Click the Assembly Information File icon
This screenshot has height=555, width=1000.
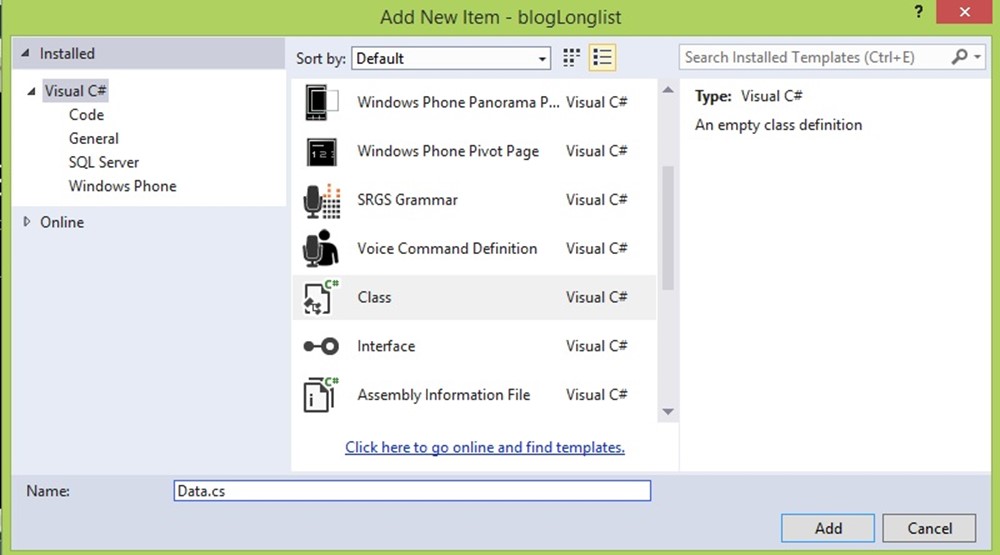tap(321, 395)
